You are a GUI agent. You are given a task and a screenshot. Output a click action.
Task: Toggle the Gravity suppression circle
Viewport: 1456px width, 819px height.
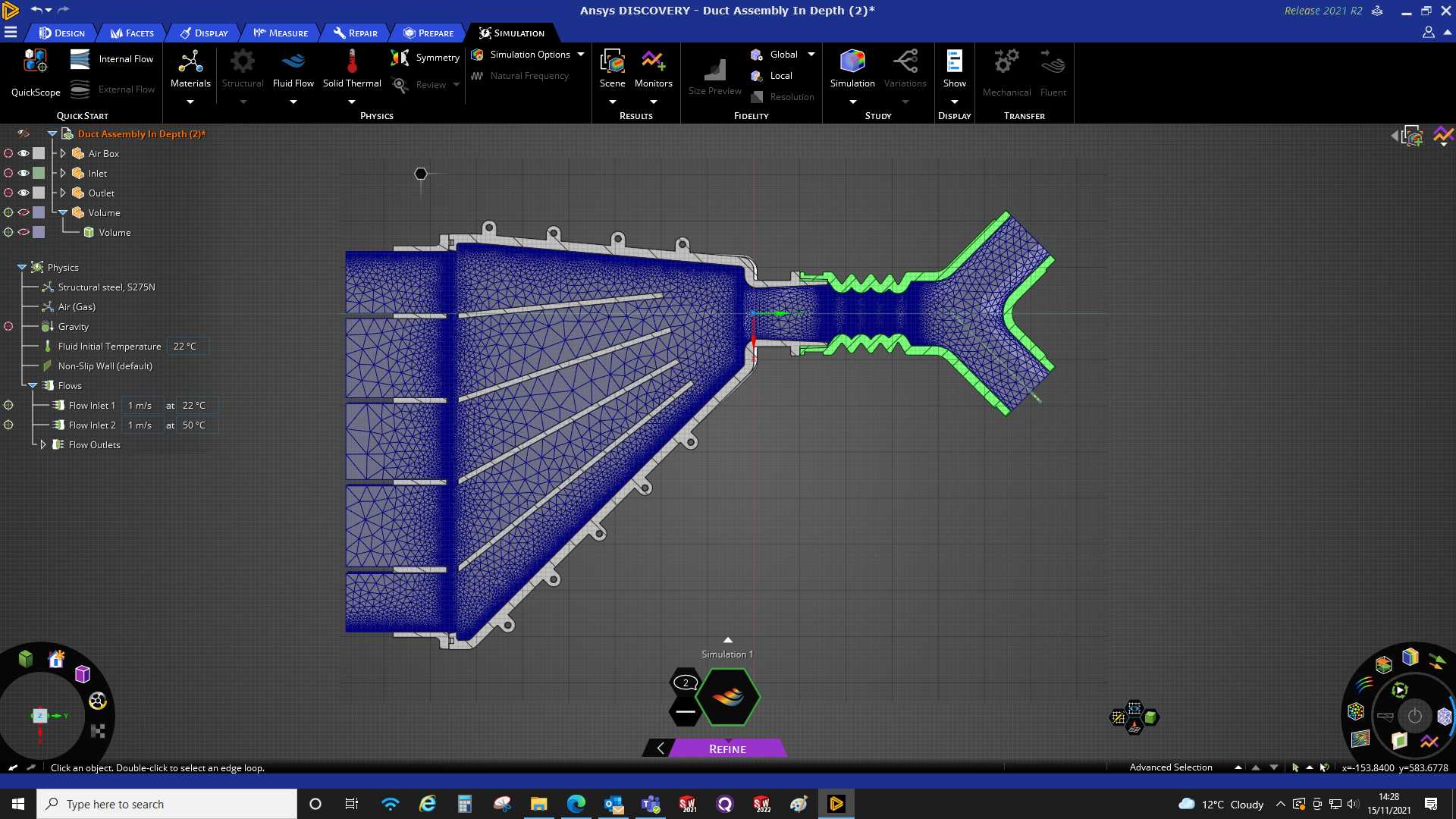(8, 326)
